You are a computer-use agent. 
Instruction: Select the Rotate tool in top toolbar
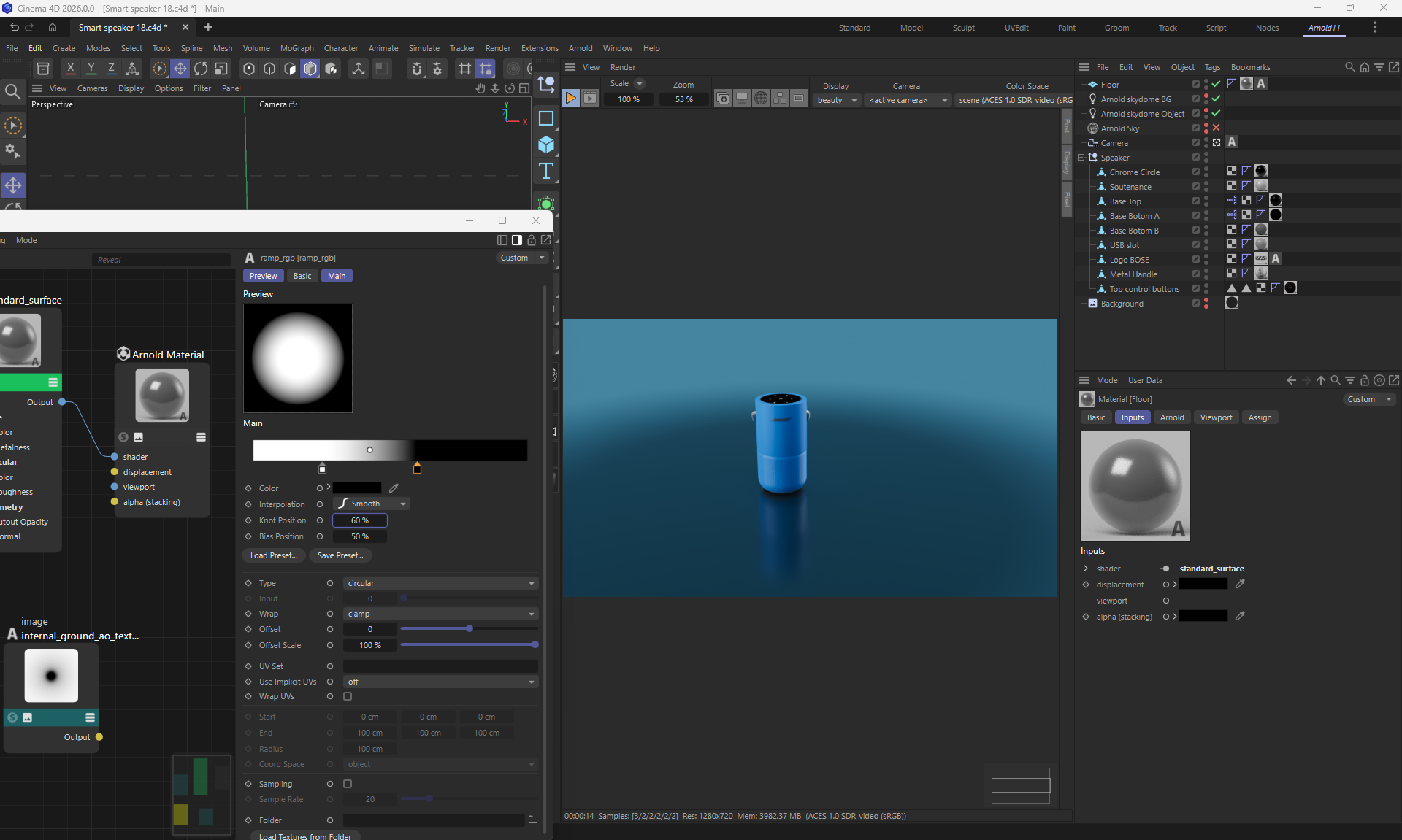(201, 69)
